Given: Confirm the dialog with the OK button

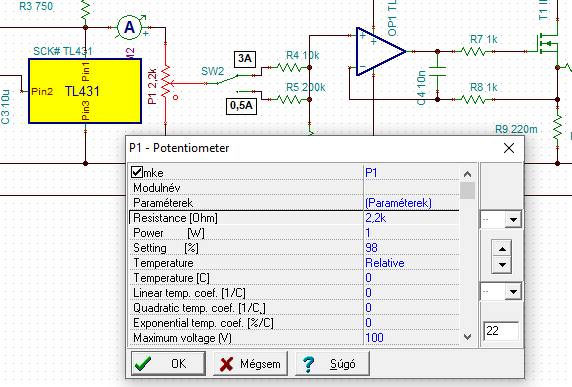Looking at the screenshot, I should [168, 364].
